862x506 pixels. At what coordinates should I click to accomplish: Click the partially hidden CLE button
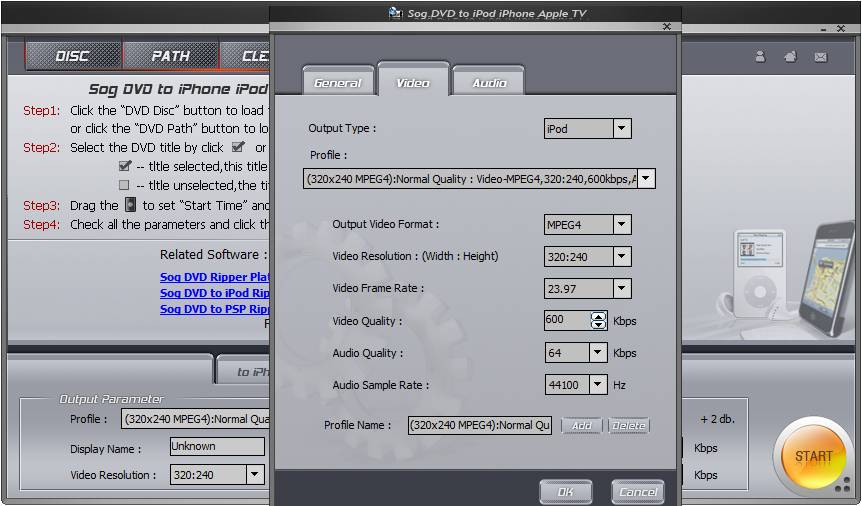pos(245,56)
